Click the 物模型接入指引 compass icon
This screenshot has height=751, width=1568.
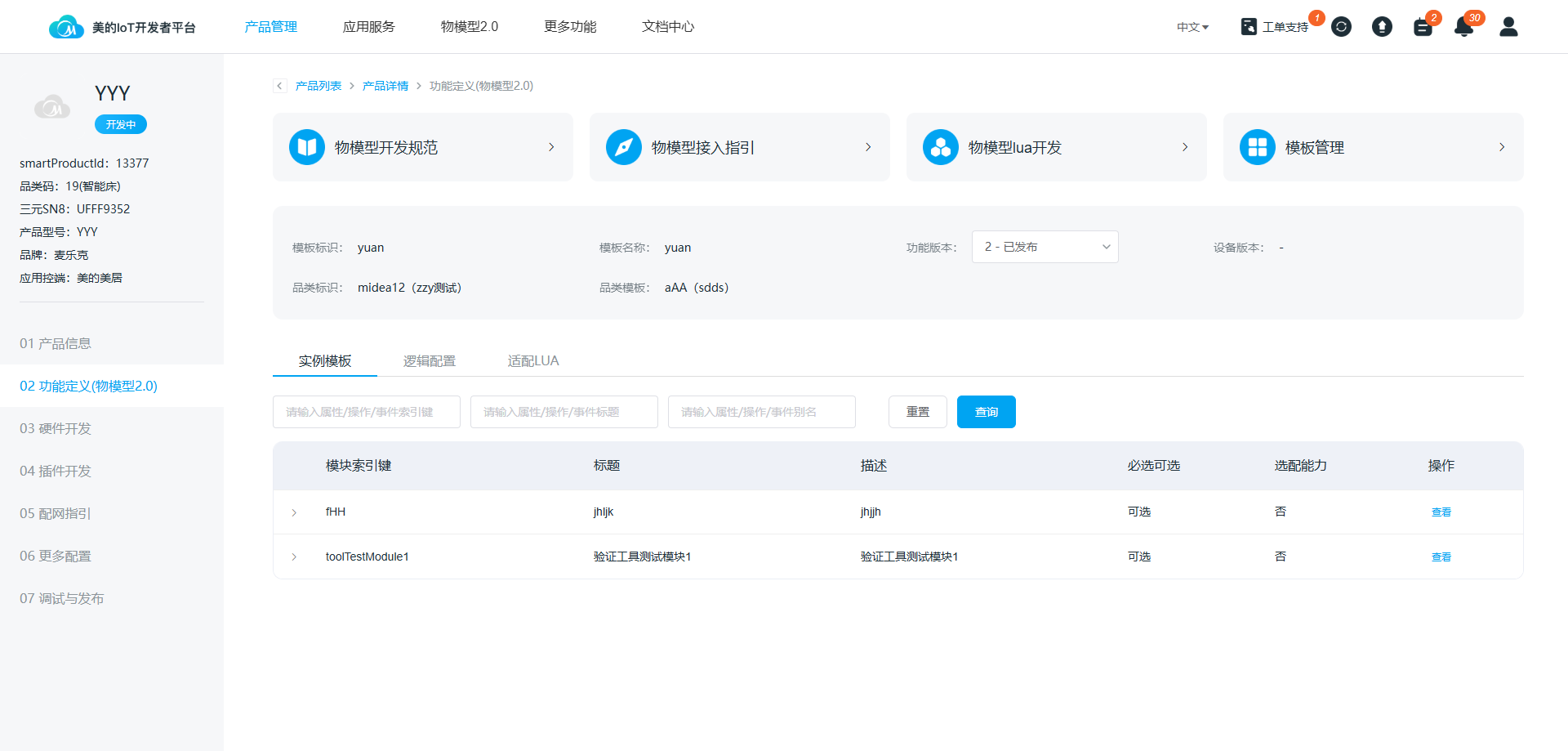pyautogui.click(x=624, y=147)
